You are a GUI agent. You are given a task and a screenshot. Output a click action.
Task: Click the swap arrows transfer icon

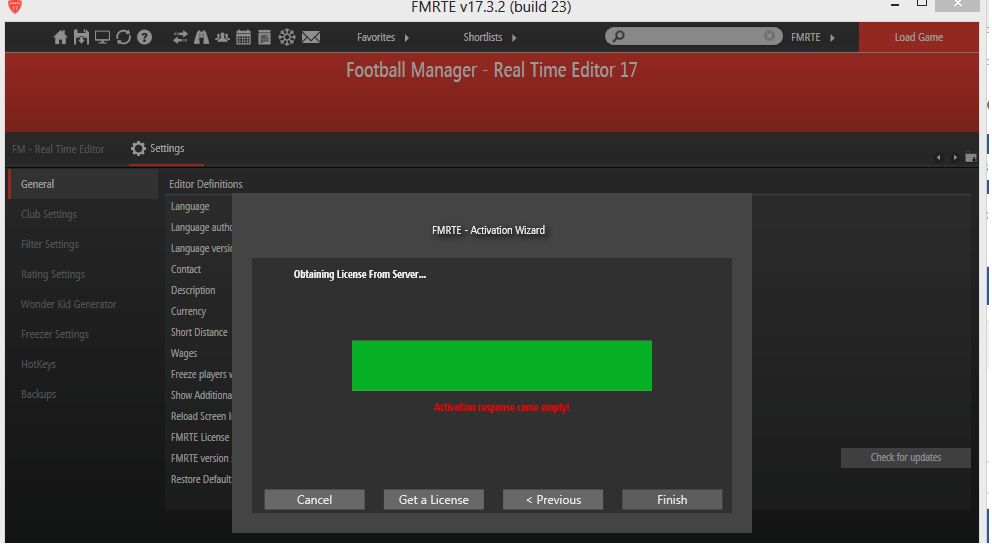[180, 37]
